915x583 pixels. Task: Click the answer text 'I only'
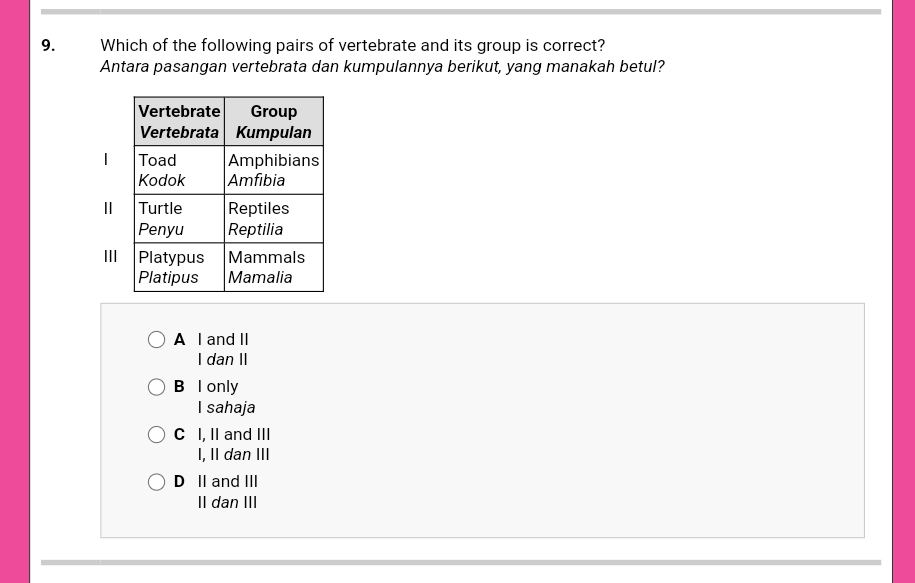[x=217, y=387]
